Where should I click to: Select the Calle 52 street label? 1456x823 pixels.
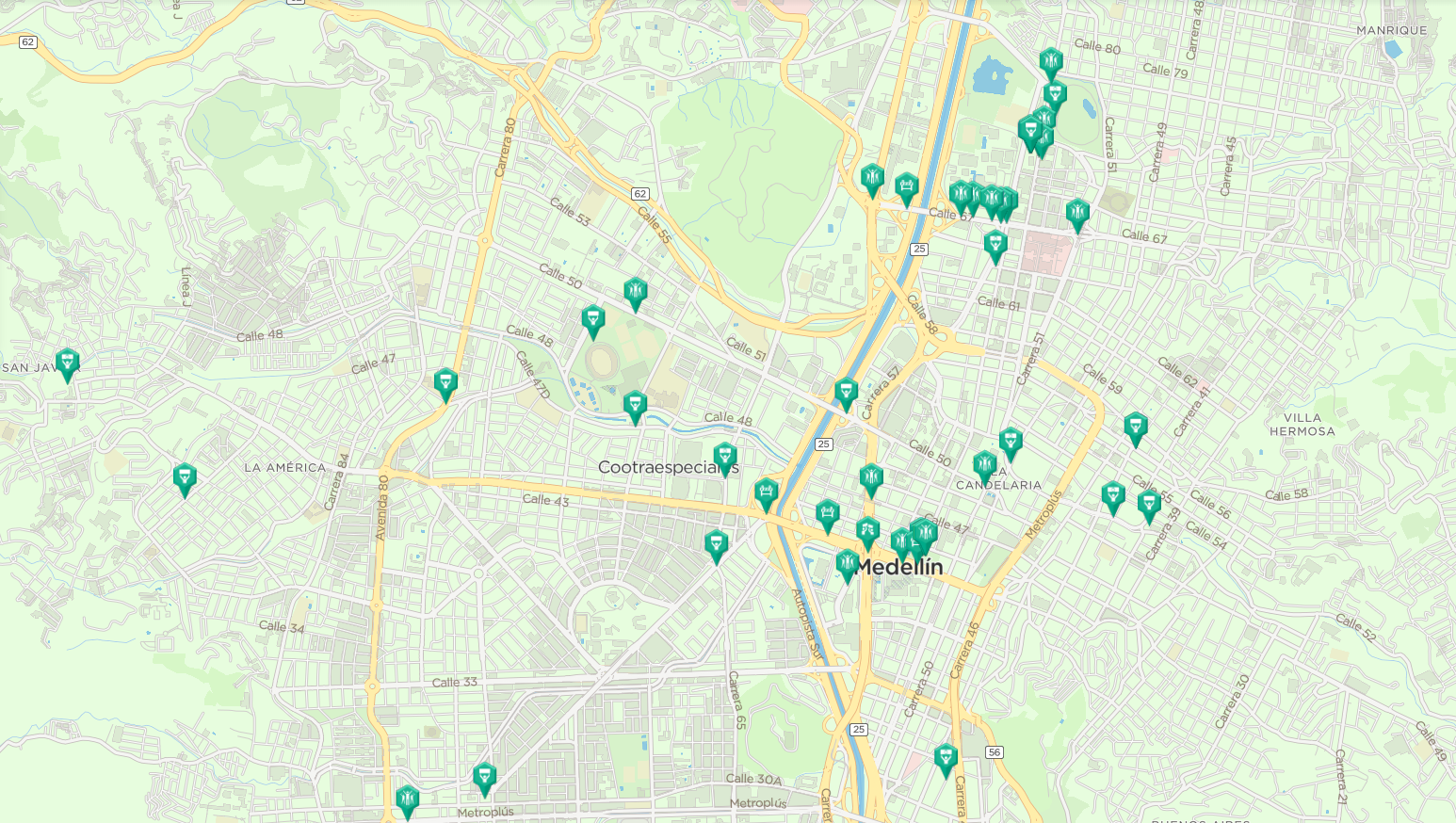(x=1355, y=628)
